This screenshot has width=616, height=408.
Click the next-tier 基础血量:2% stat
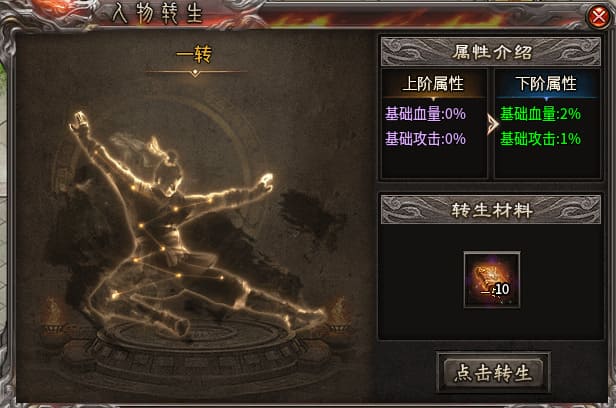540,114
